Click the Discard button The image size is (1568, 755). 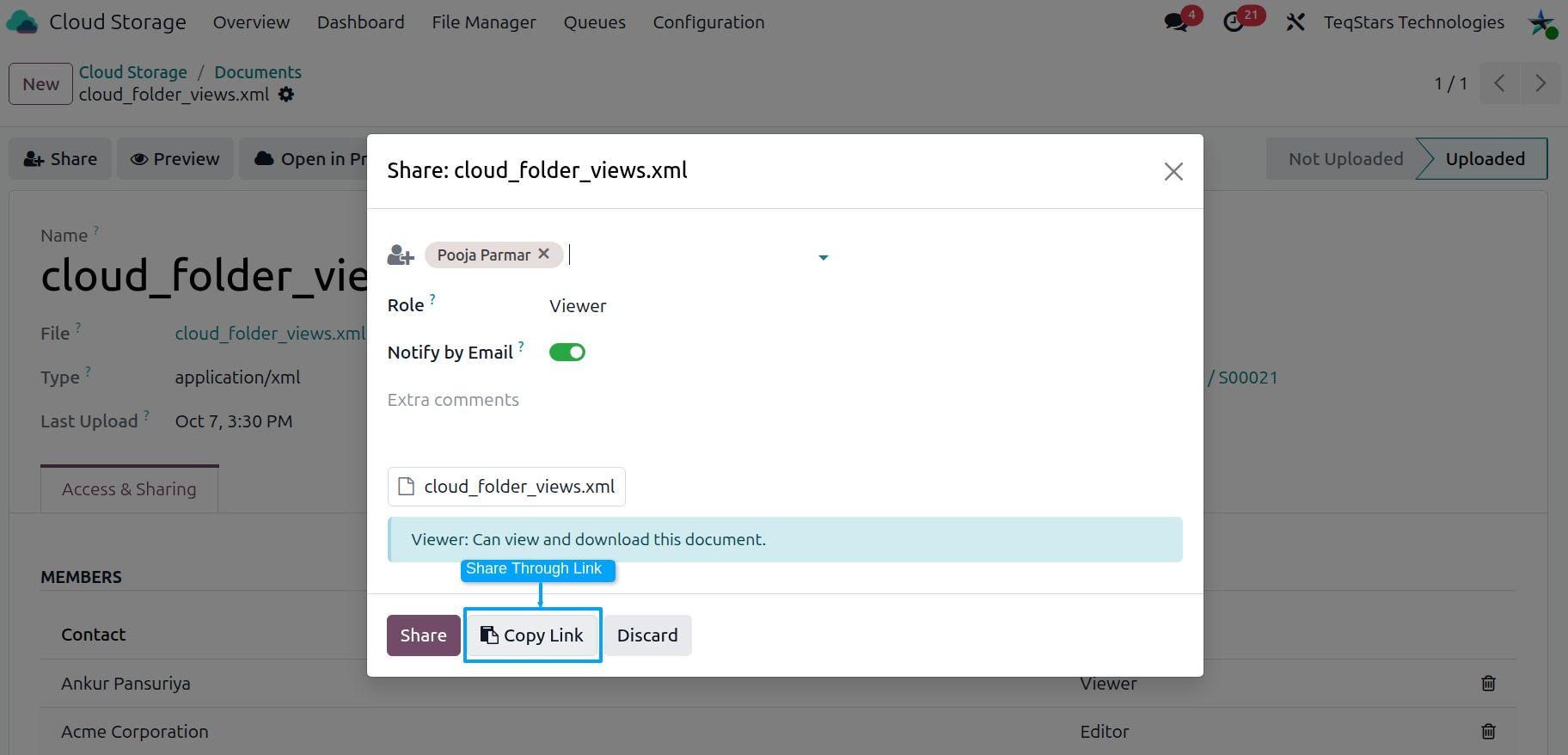click(647, 635)
